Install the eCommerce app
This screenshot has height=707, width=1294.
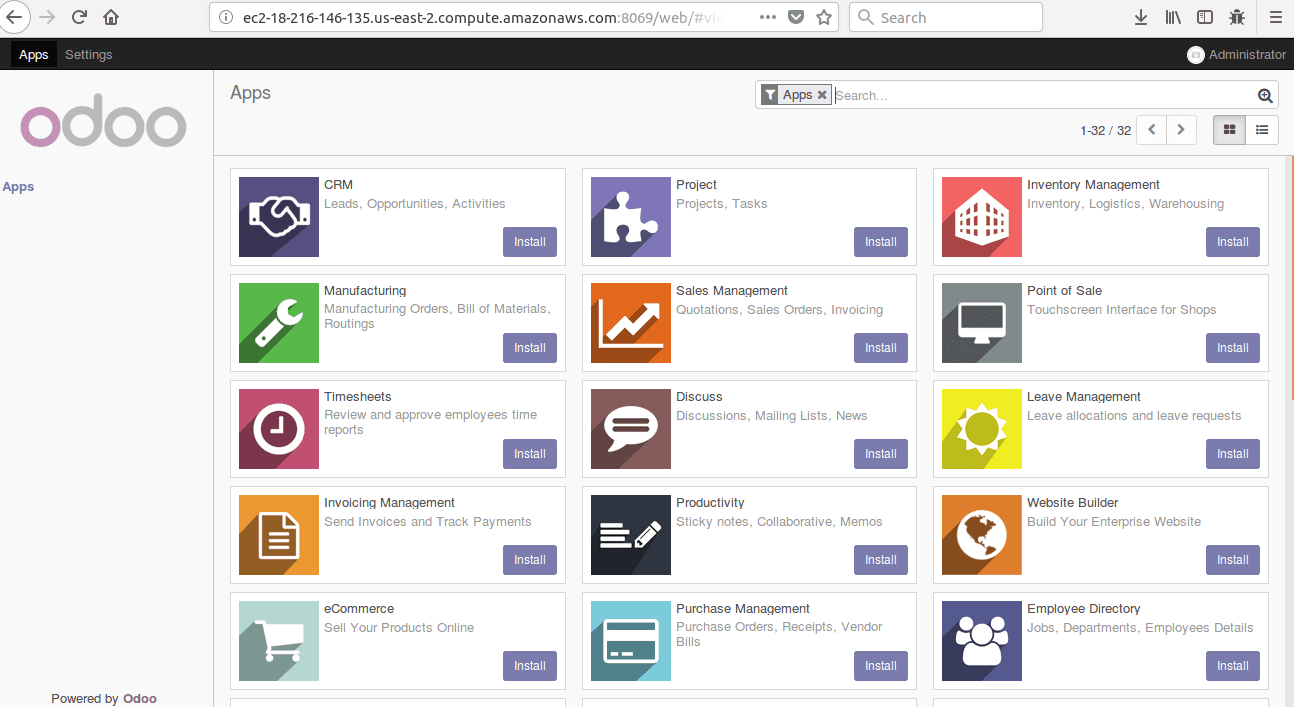pyautogui.click(x=530, y=666)
